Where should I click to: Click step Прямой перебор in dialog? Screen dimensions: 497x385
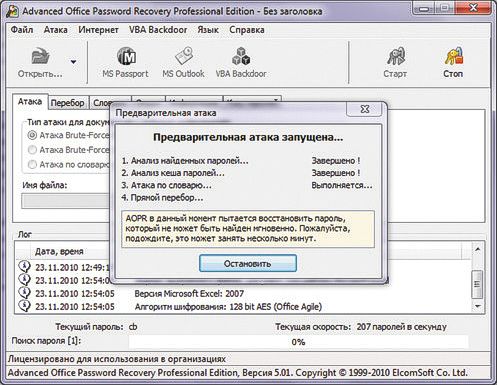(162, 198)
